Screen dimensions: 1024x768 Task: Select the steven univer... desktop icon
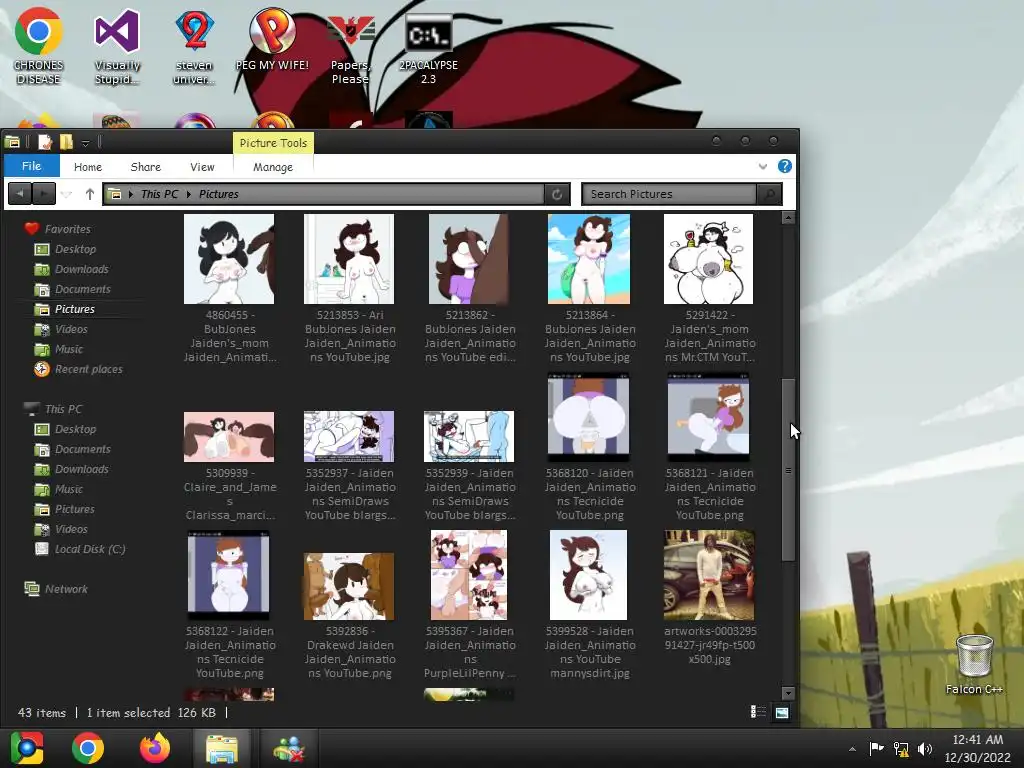point(194,46)
